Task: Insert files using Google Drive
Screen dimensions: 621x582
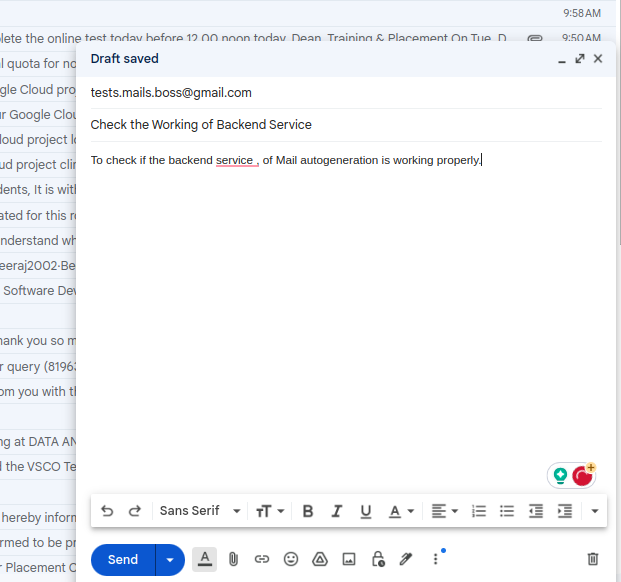Action: click(x=320, y=559)
